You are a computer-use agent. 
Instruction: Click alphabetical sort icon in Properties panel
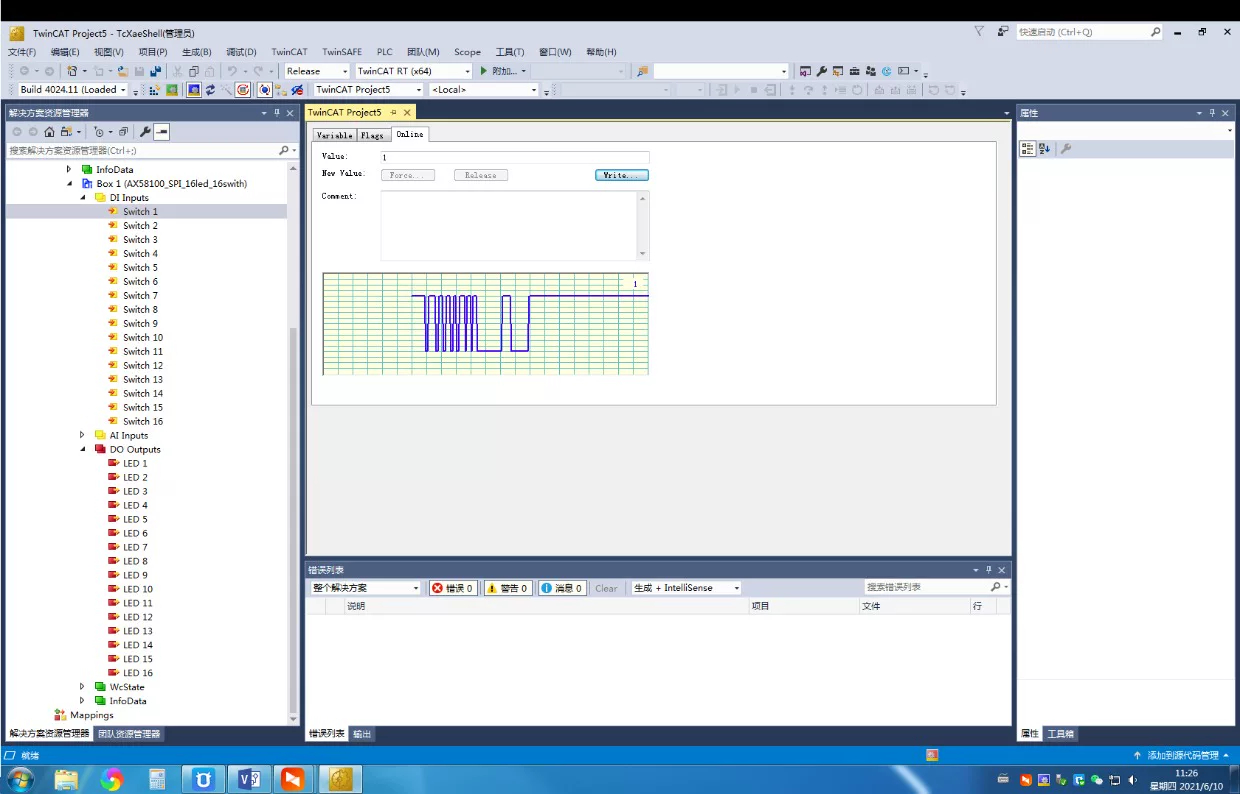point(1044,149)
